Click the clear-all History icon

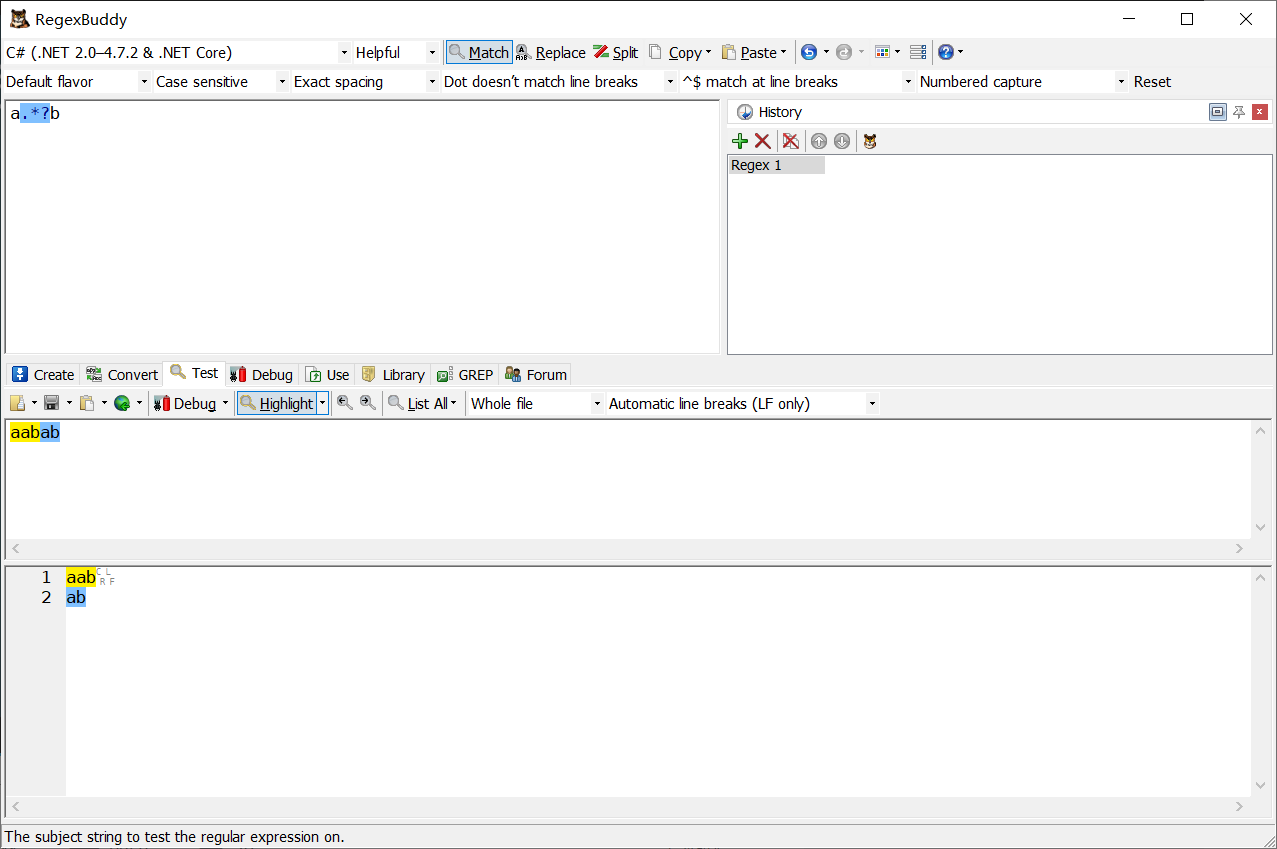pyautogui.click(x=791, y=141)
